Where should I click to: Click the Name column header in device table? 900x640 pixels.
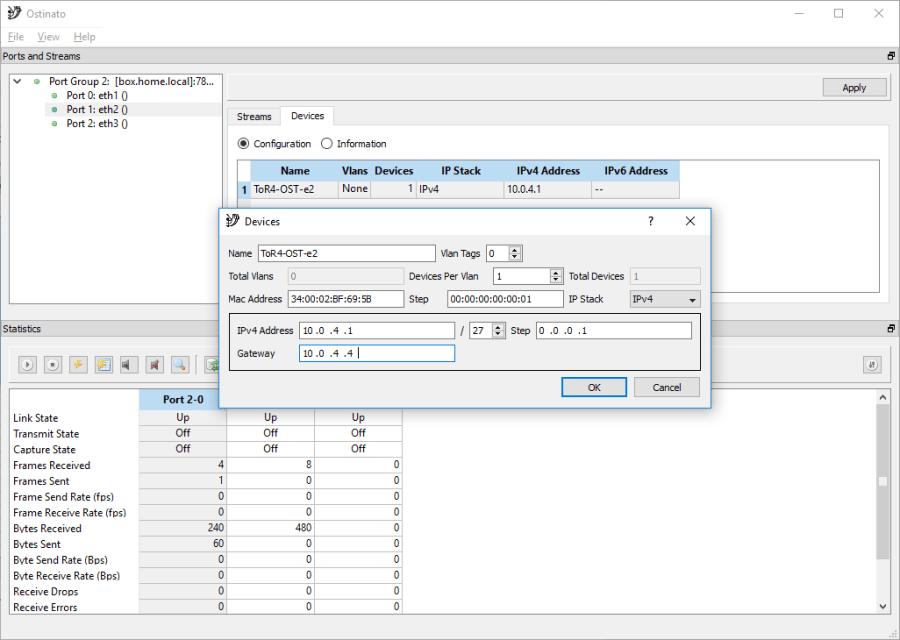coord(295,171)
